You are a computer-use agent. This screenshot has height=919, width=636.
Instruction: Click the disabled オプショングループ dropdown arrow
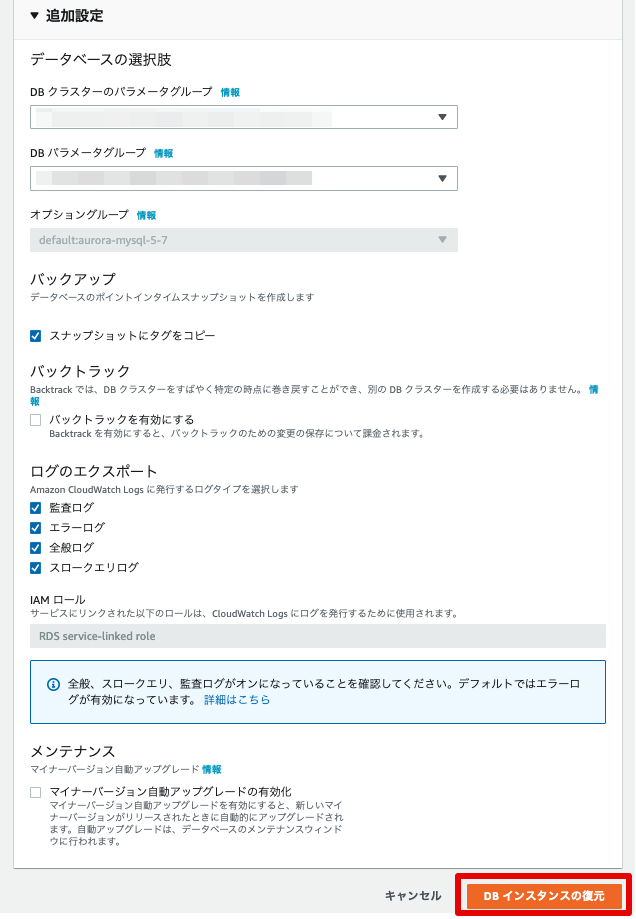click(443, 240)
